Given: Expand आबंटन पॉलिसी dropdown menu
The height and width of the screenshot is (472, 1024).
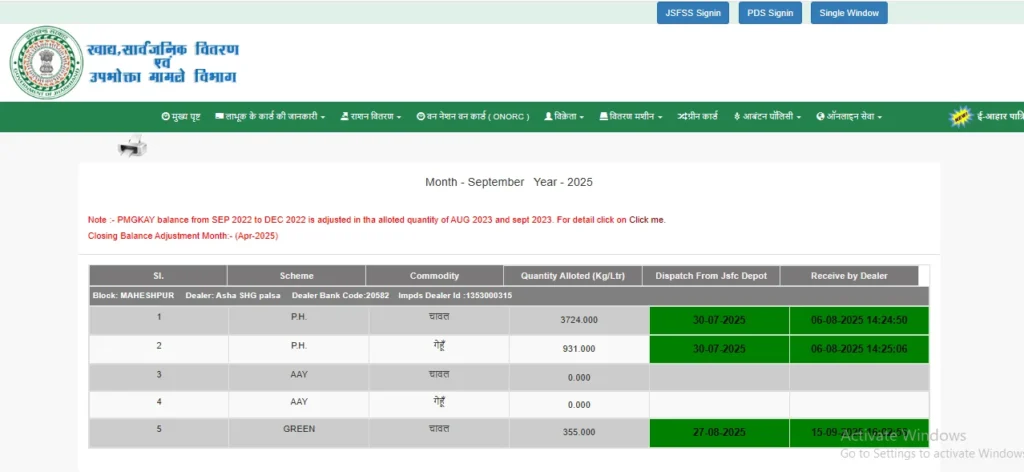Looking at the screenshot, I should (x=767, y=117).
